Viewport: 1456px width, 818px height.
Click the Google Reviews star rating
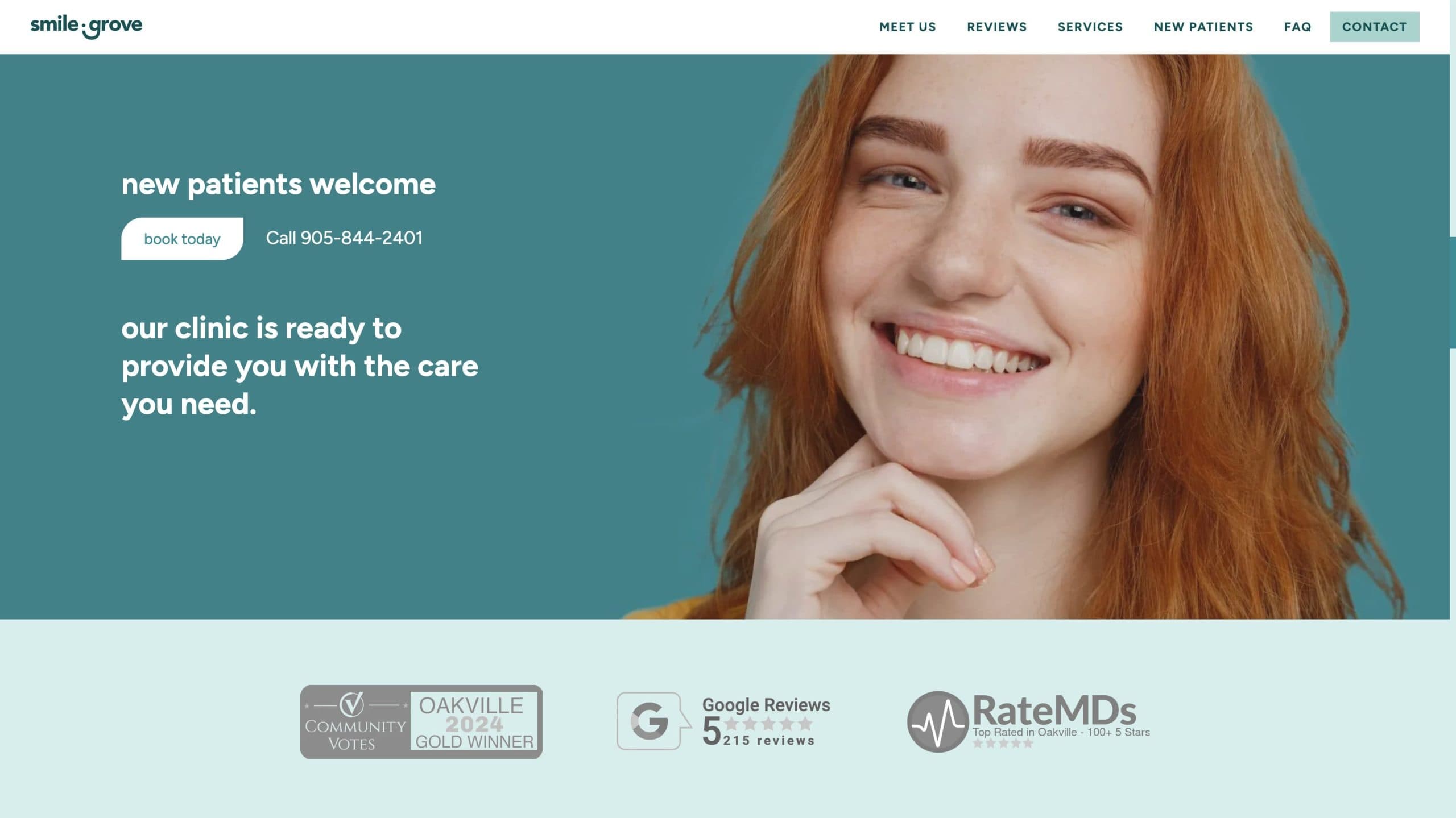click(x=768, y=724)
